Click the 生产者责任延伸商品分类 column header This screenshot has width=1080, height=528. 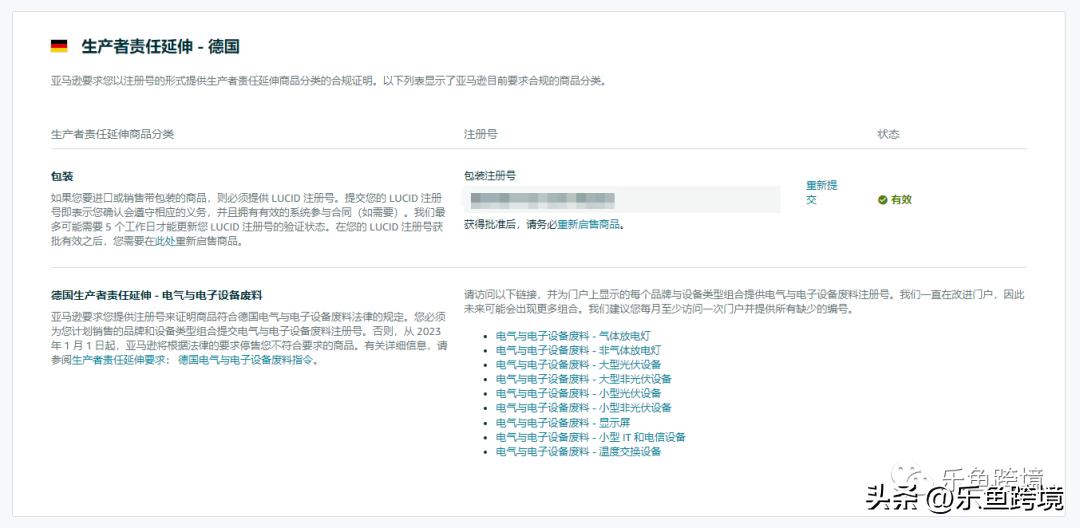click(x=113, y=134)
